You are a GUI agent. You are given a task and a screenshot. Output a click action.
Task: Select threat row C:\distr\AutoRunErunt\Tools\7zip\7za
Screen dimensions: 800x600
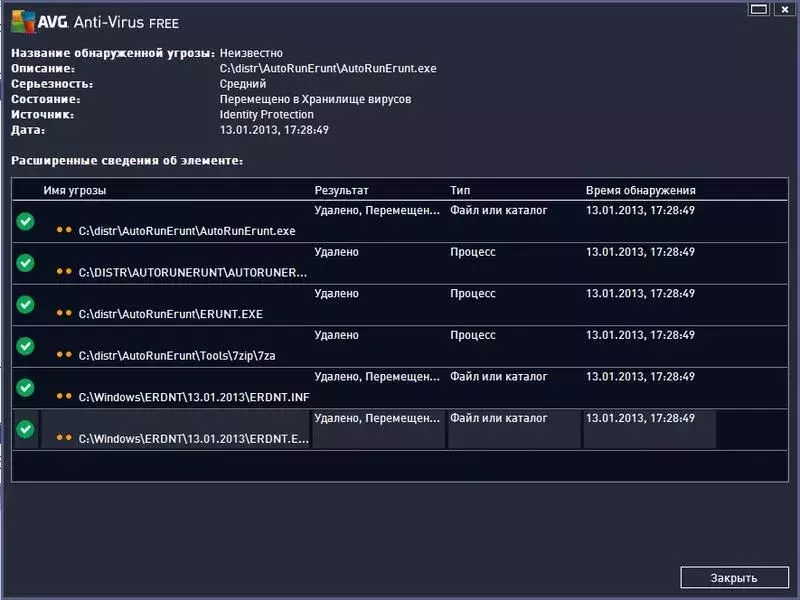[400, 346]
